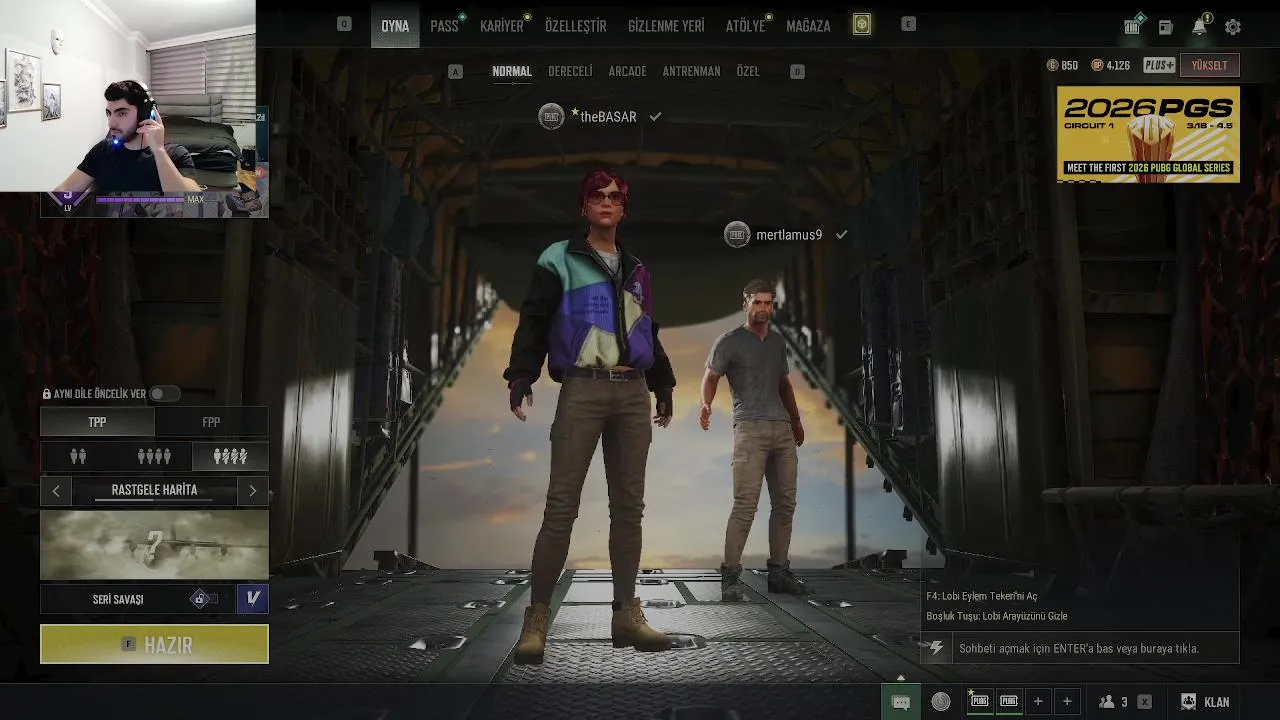Open the GİZLENME YERİ tab
Viewport: 1280px width, 720px height.
(666, 26)
